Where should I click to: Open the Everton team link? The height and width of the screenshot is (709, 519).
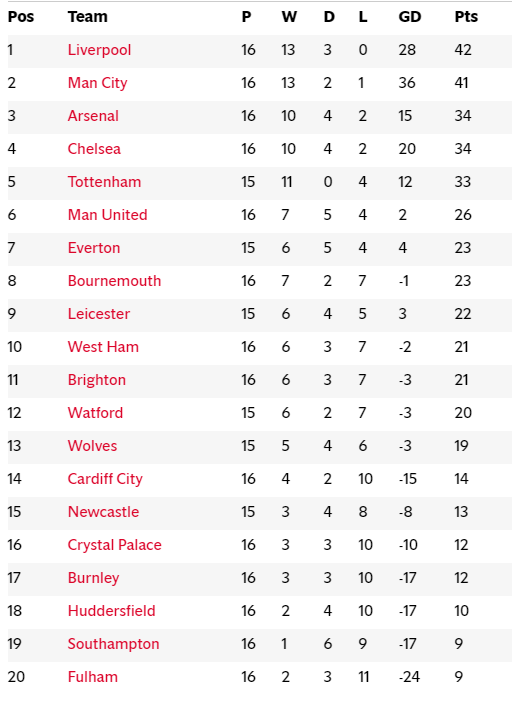[94, 248]
